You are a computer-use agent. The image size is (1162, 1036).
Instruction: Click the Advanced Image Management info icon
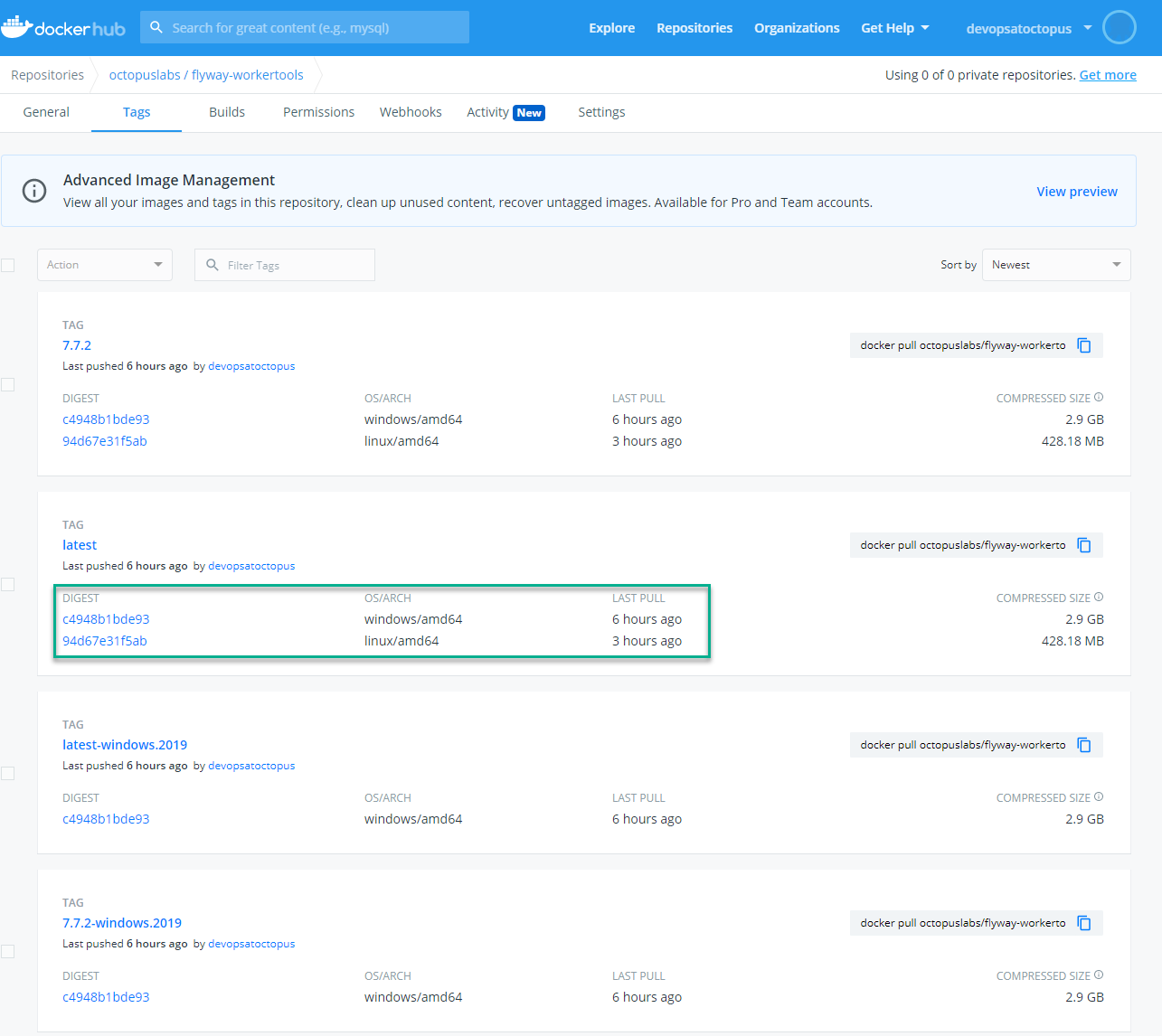click(x=33, y=191)
